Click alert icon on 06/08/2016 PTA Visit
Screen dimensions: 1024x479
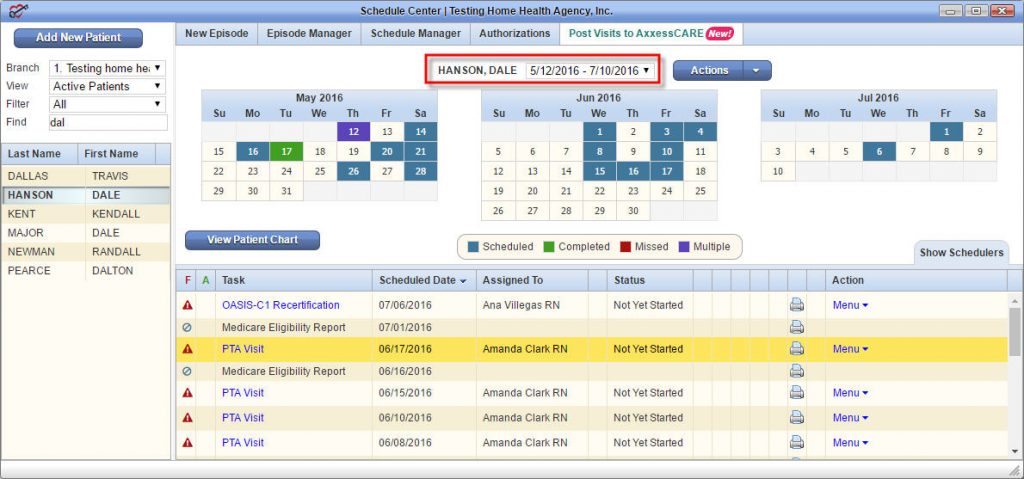point(187,442)
